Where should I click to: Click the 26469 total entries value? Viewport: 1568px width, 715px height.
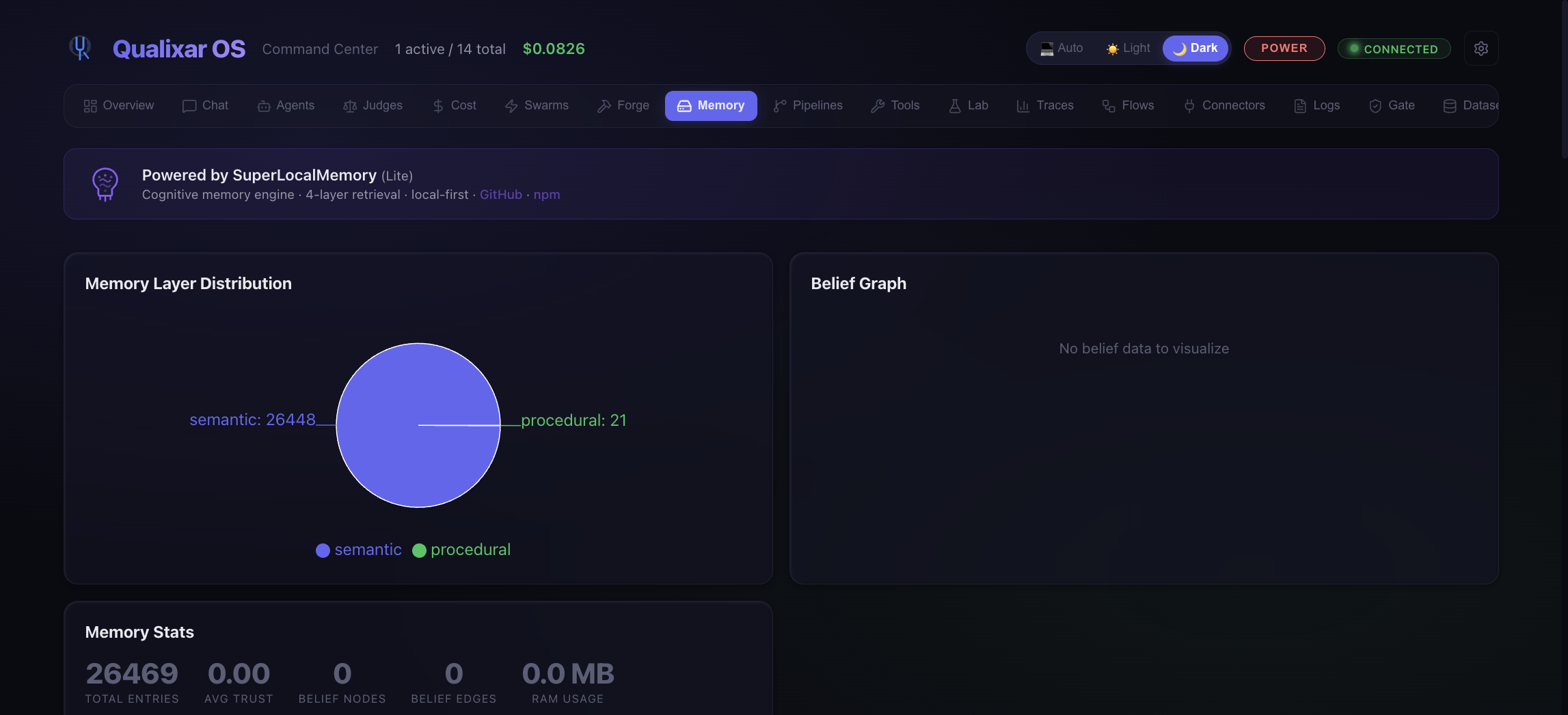(132, 674)
